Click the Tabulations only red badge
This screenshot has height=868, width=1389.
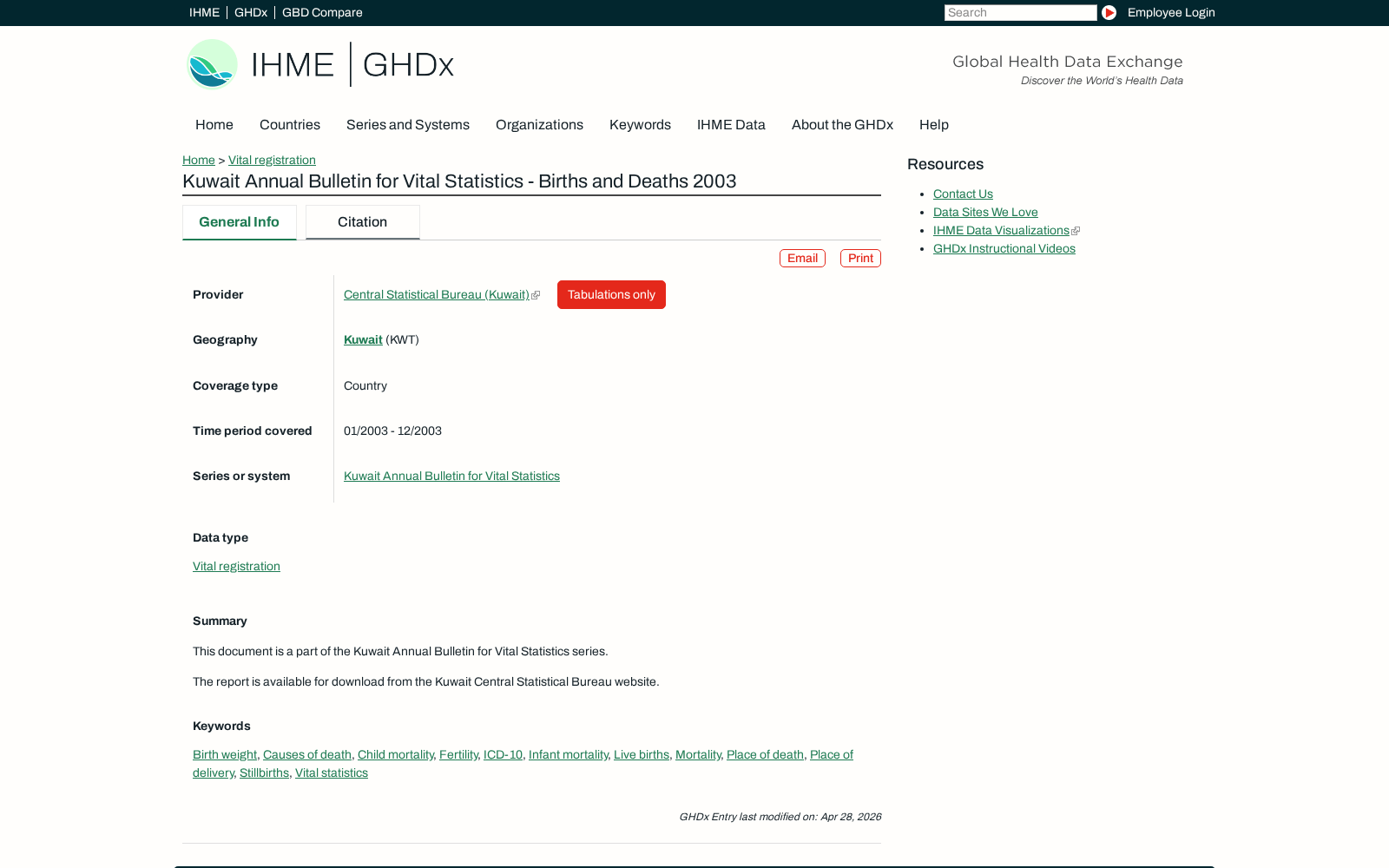(x=611, y=295)
